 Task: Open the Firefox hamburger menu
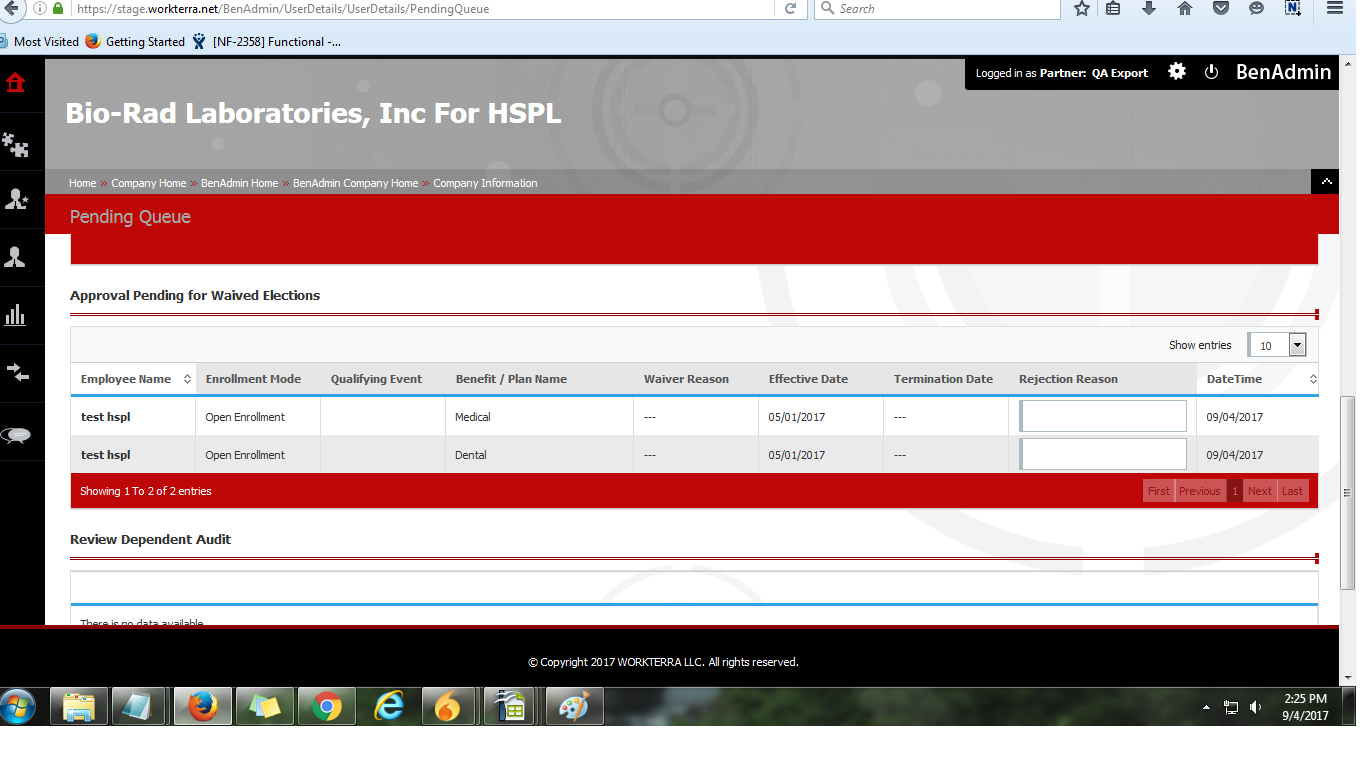coord(1334,8)
